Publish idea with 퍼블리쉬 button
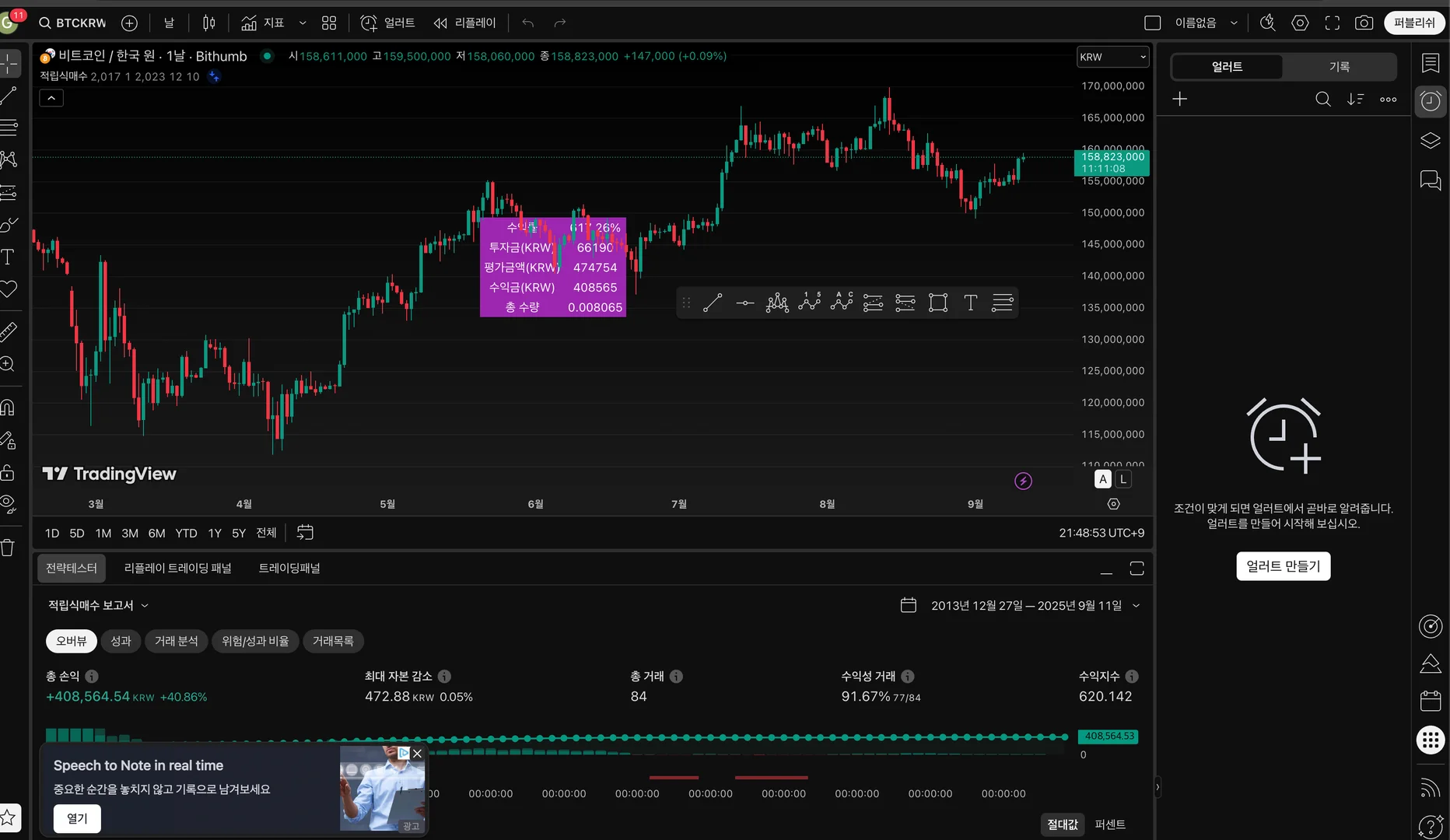Image resolution: width=1450 pixels, height=840 pixels. click(1414, 23)
